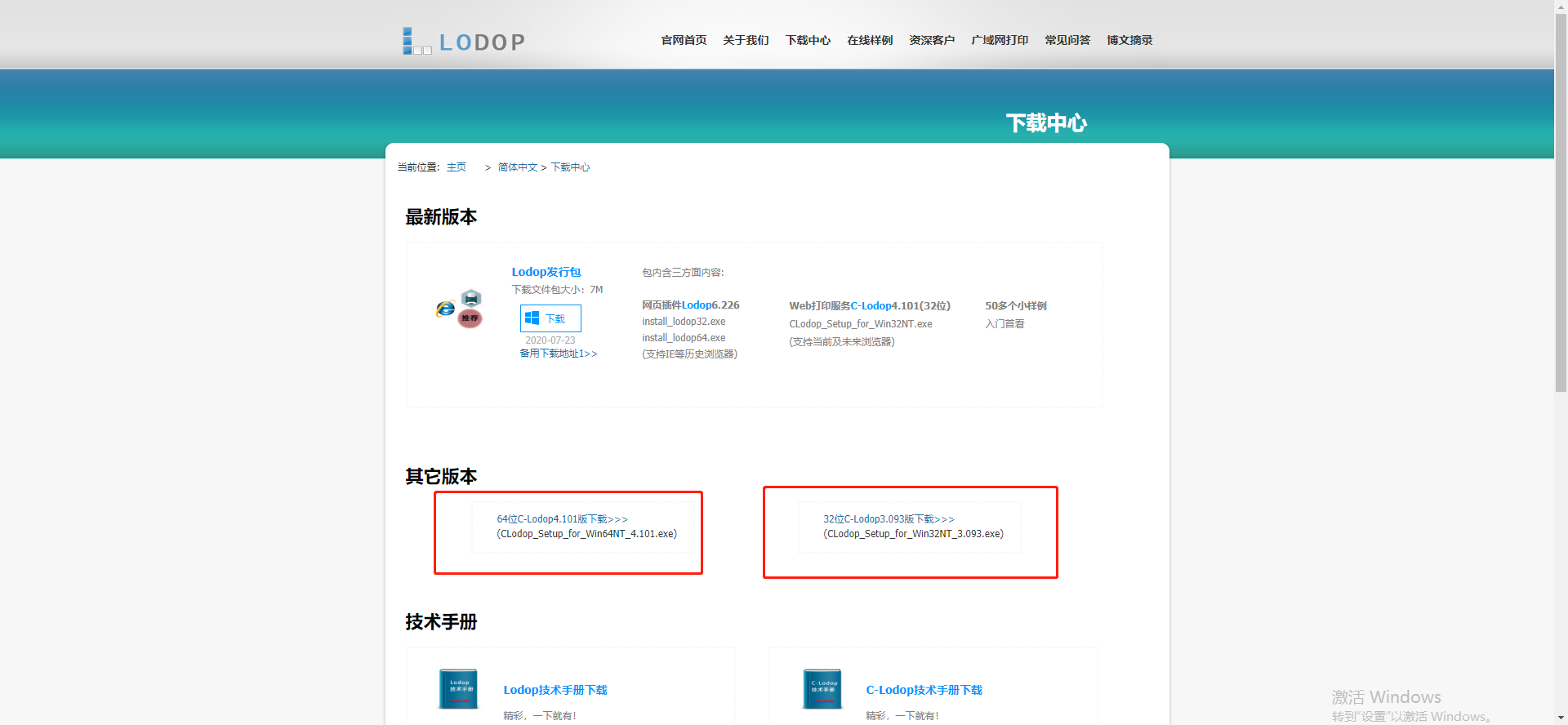Click the scrollbar down arrow
1568x725 pixels.
point(1561,718)
